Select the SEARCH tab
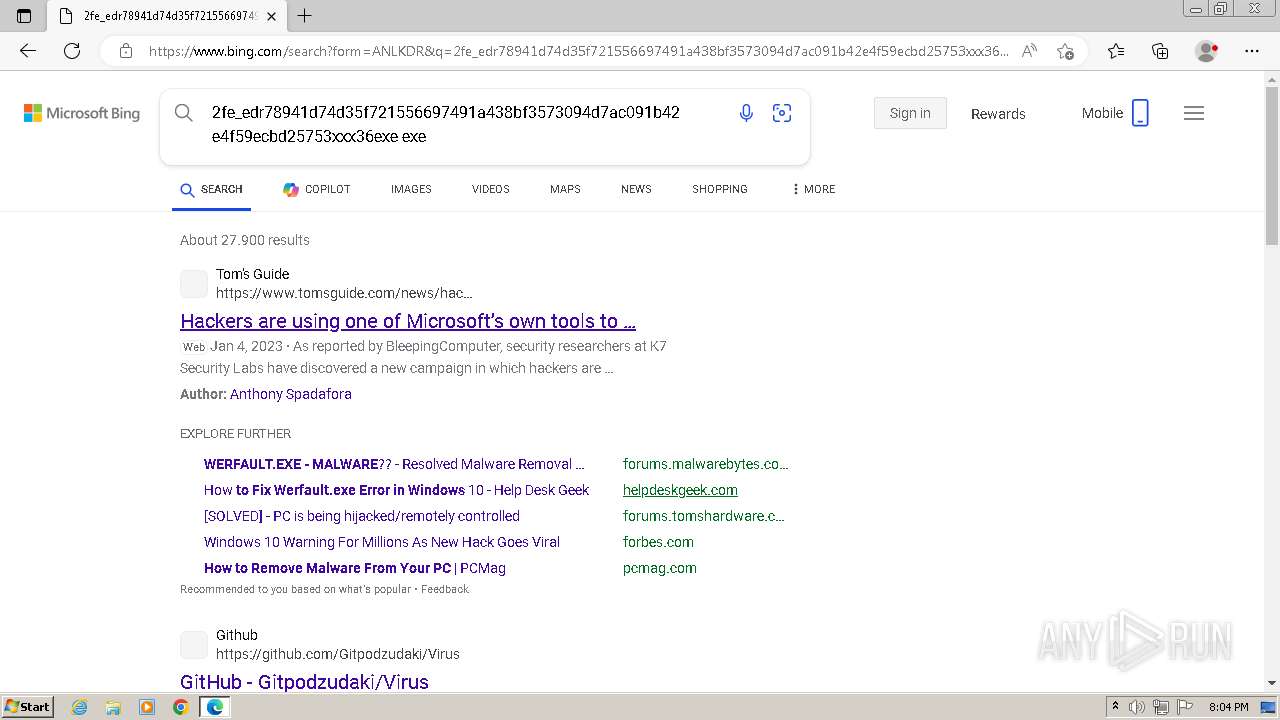Image resolution: width=1280 pixels, height=720 pixels. pyautogui.click(x=211, y=189)
